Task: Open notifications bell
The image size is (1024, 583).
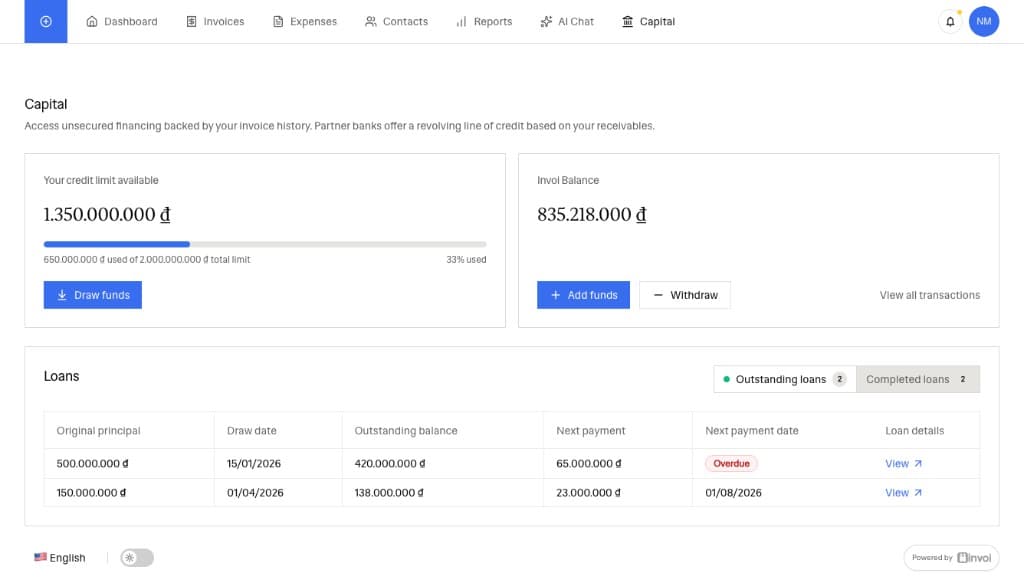Action: pyautogui.click(x=950, y=22)
